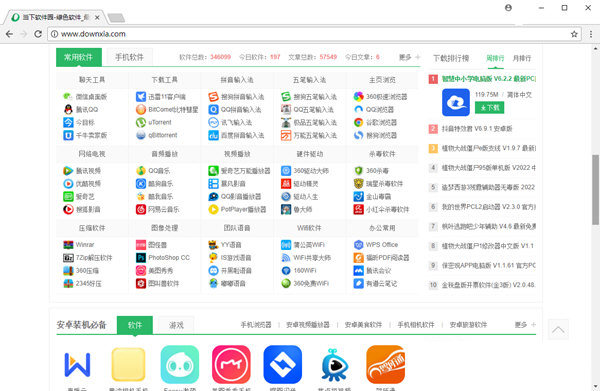600x391 pixels.
Task: Open the Winrar icon
Action: click(68, 244)
